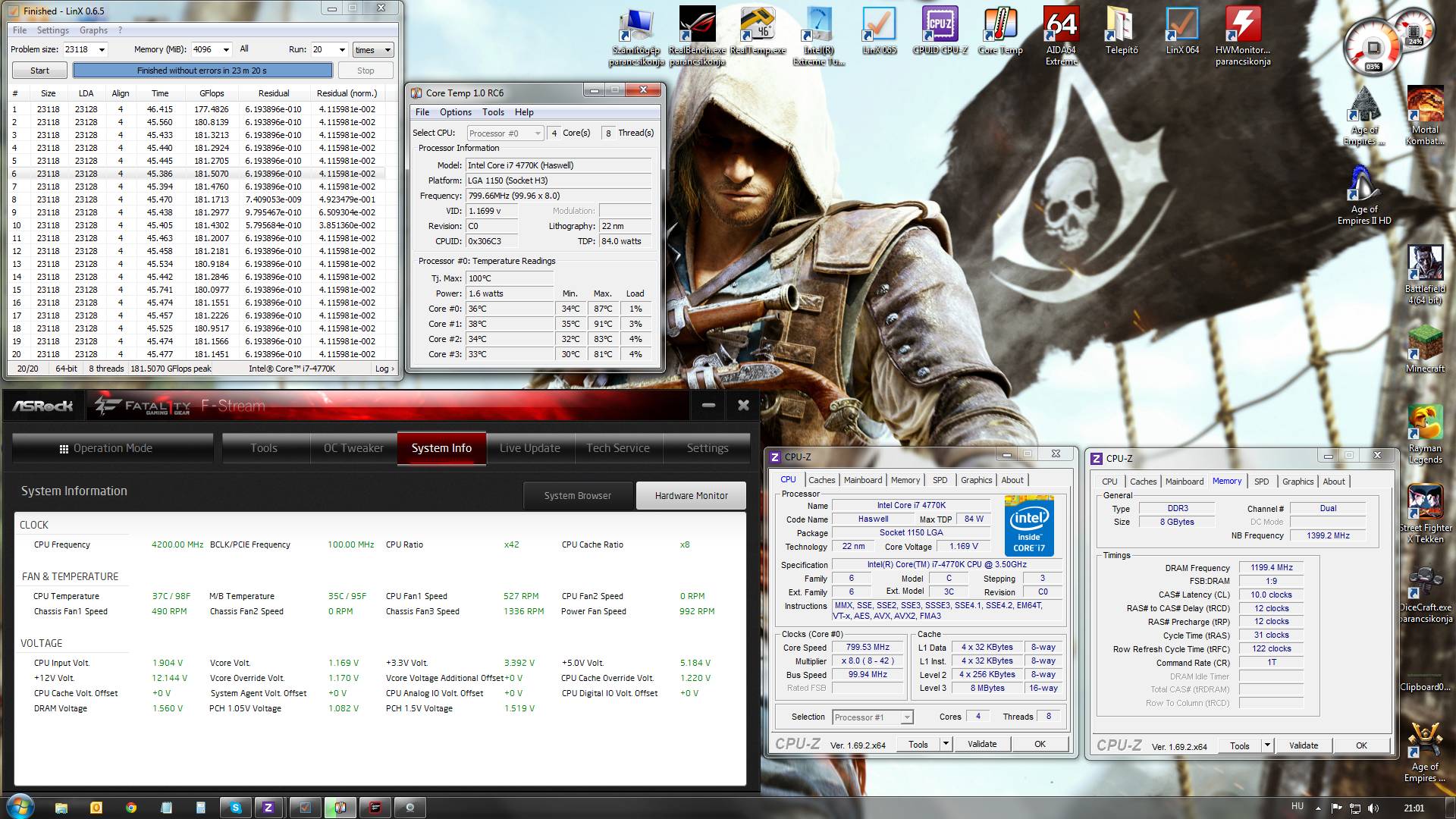This screenshot has height=819, width=1456.
Task: Switch to CPU-Z taskbar button
Action: [x=268, y=808]
